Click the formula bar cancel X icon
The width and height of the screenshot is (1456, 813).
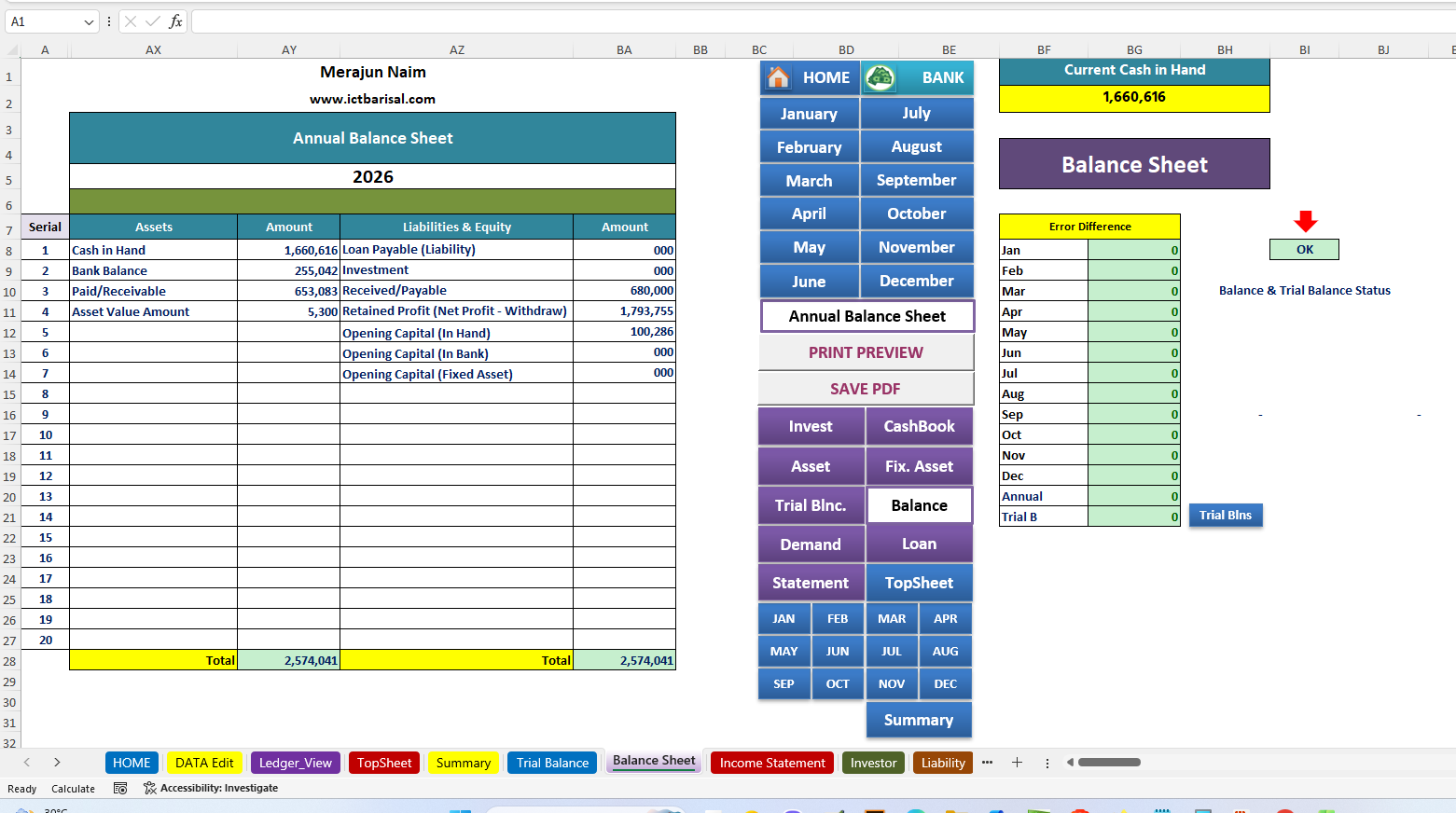(131, 21)
